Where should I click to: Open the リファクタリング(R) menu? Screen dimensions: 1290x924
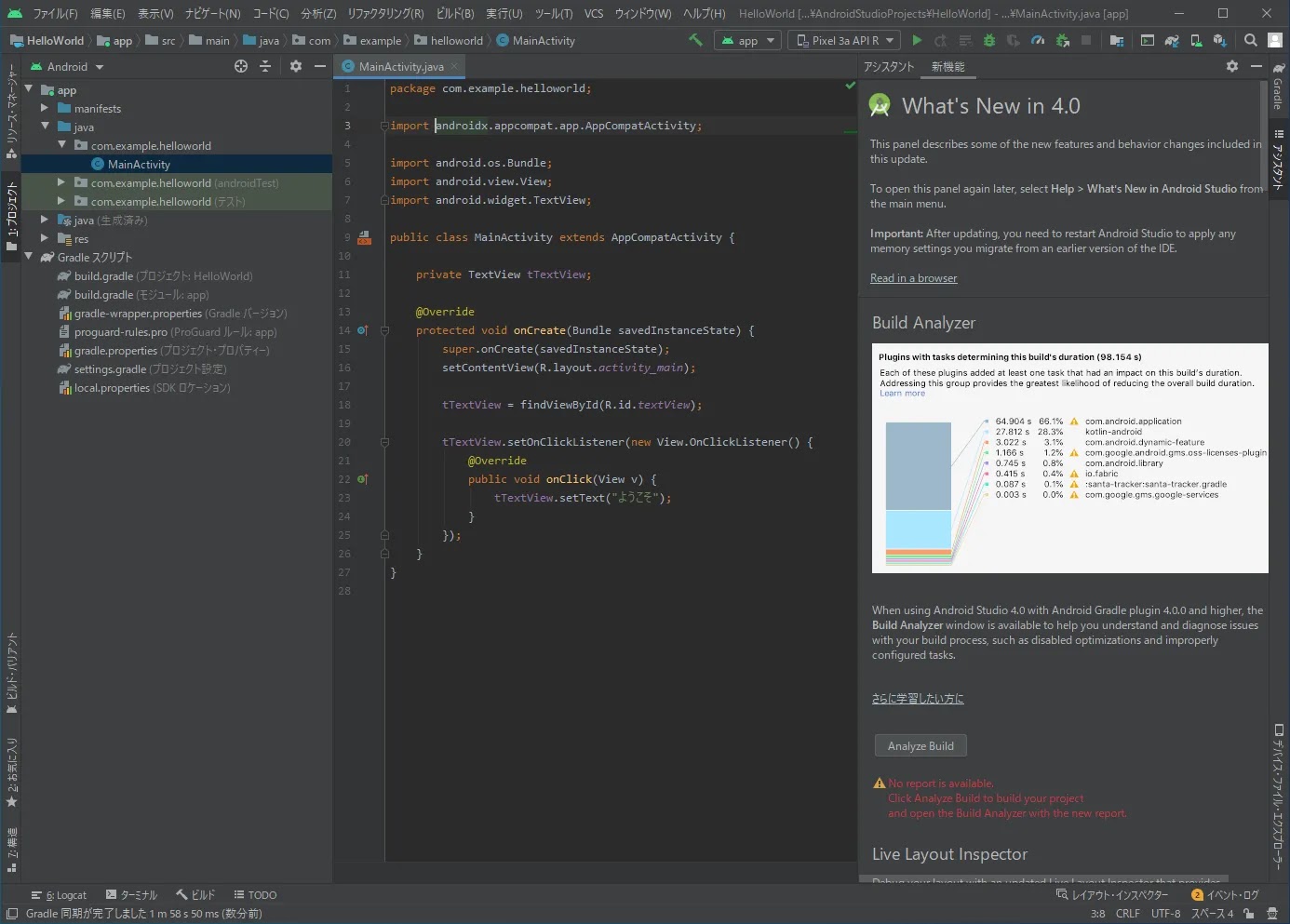(385, 13)
